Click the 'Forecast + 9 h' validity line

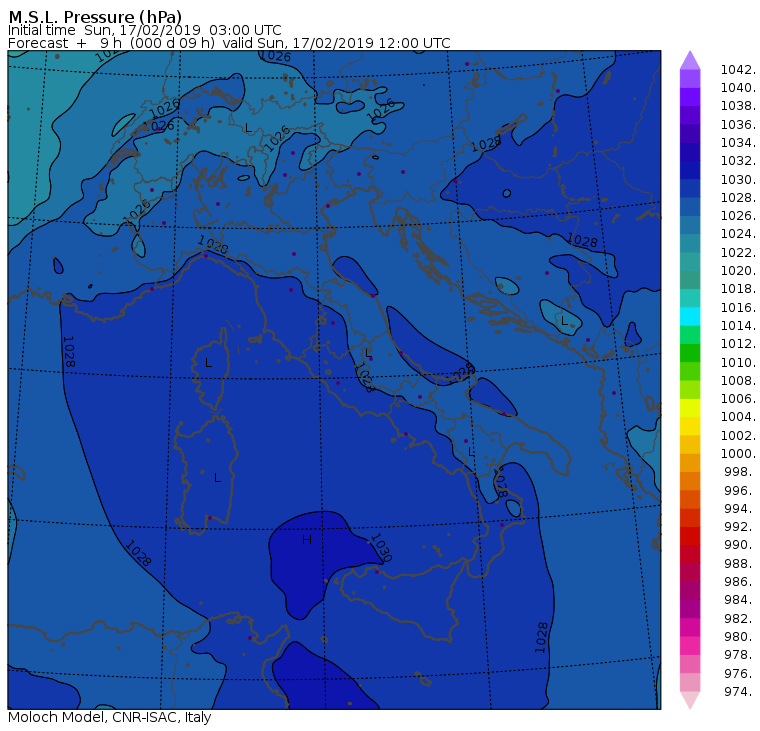click(229, 43)
